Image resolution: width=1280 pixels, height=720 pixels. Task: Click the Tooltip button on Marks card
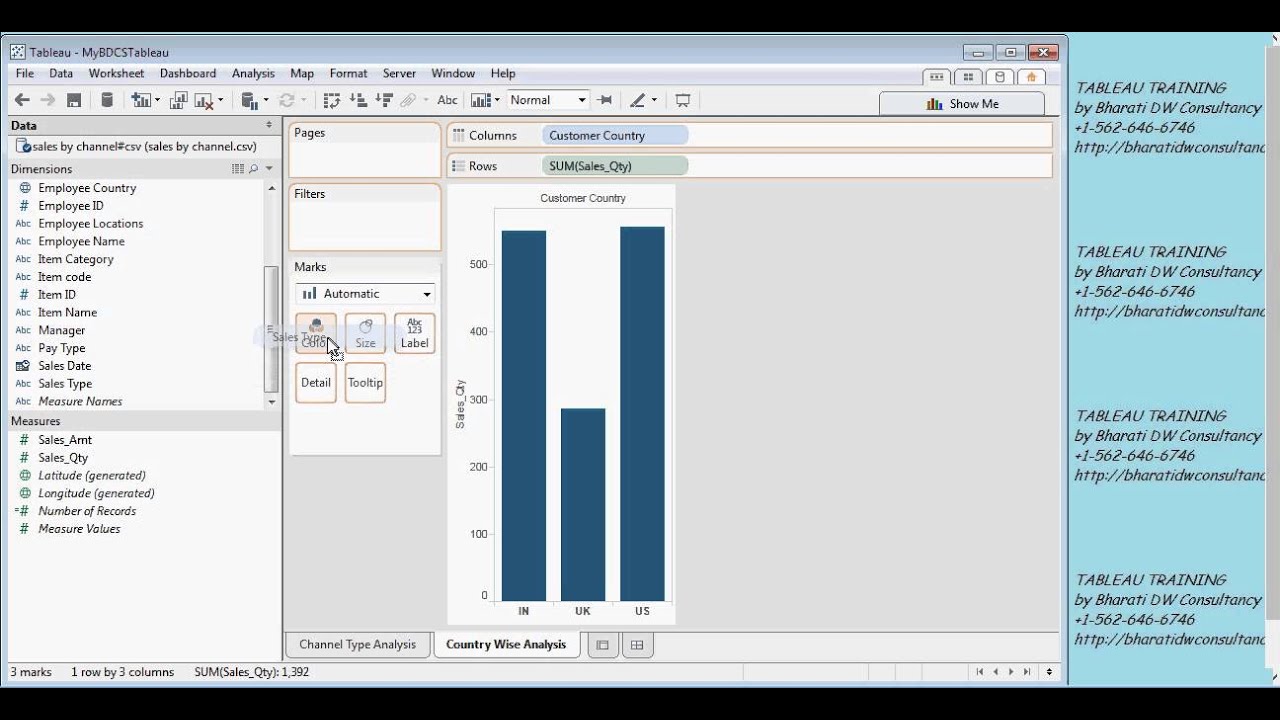pyautogui.click(x=365, y=383)
